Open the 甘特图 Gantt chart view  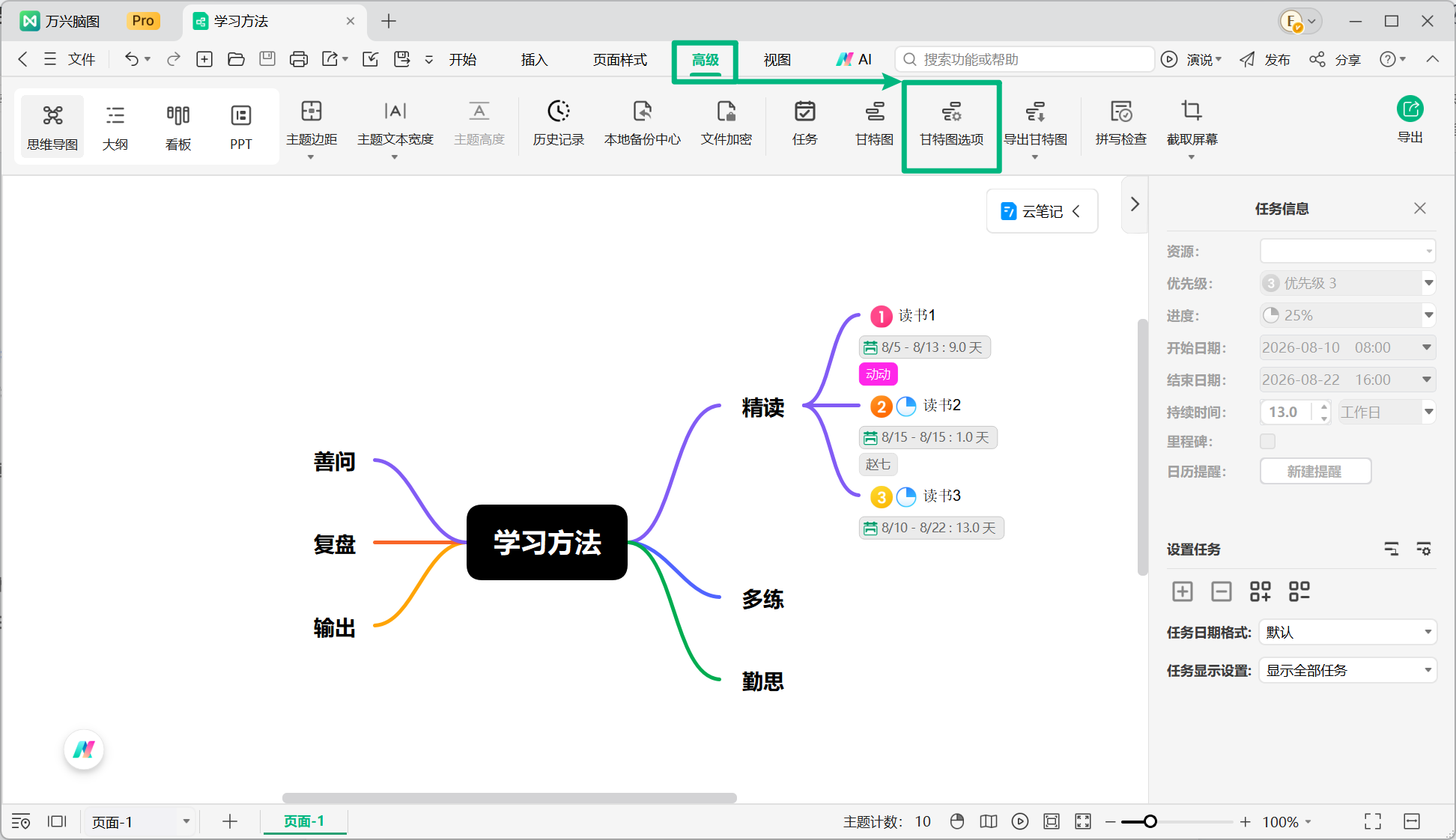click(875, 124)
